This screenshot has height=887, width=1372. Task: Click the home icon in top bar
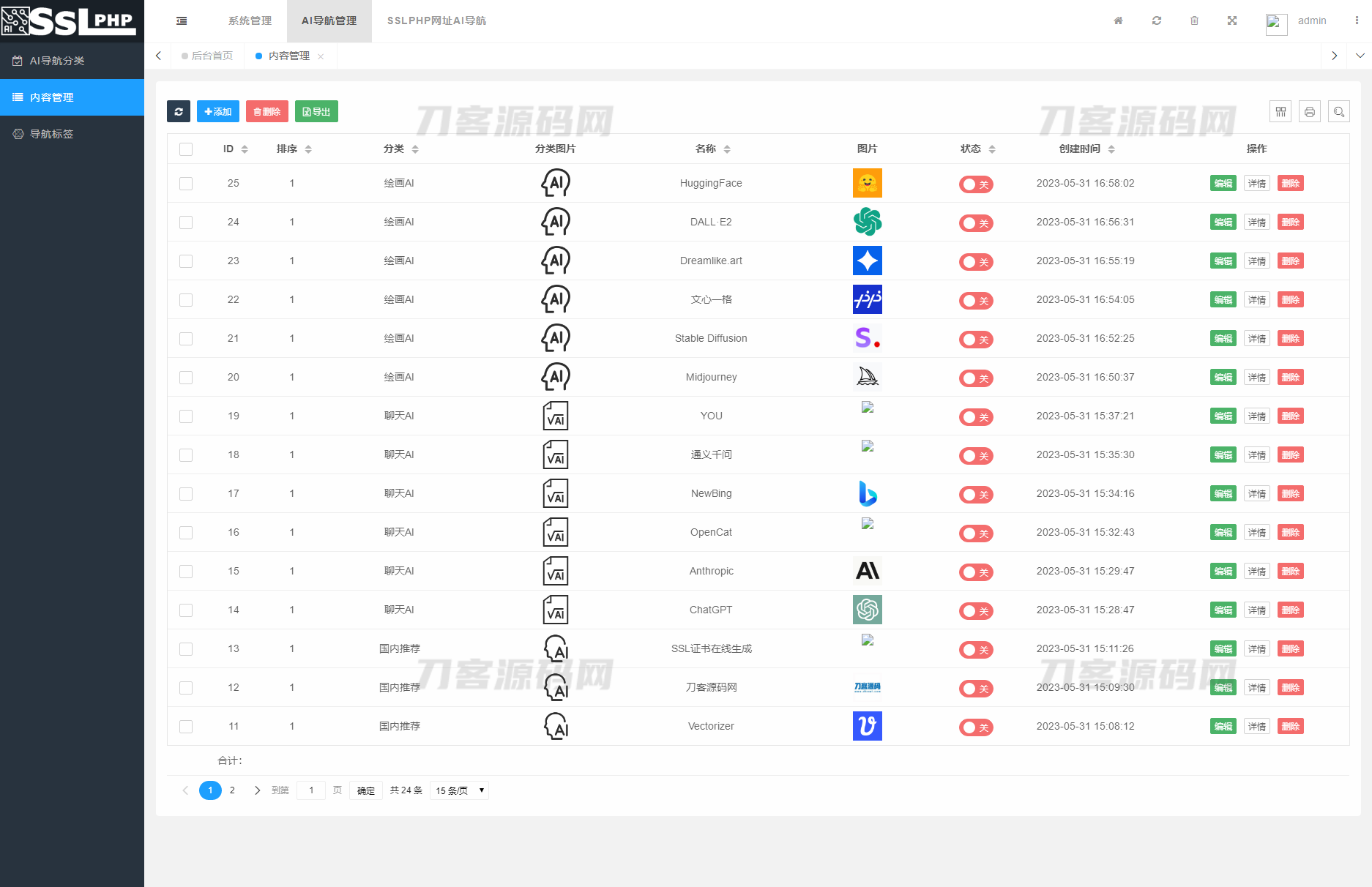tap(1118, 21)
